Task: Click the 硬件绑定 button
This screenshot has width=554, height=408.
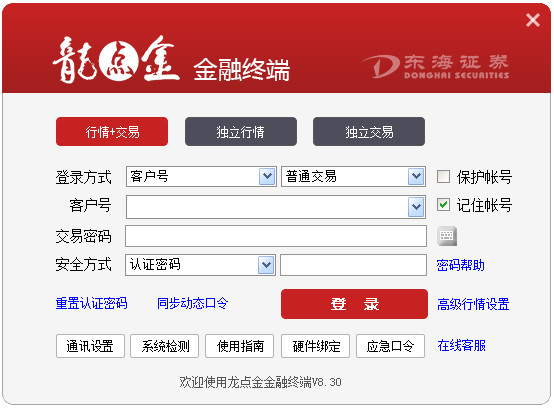Action: [316, 346]
